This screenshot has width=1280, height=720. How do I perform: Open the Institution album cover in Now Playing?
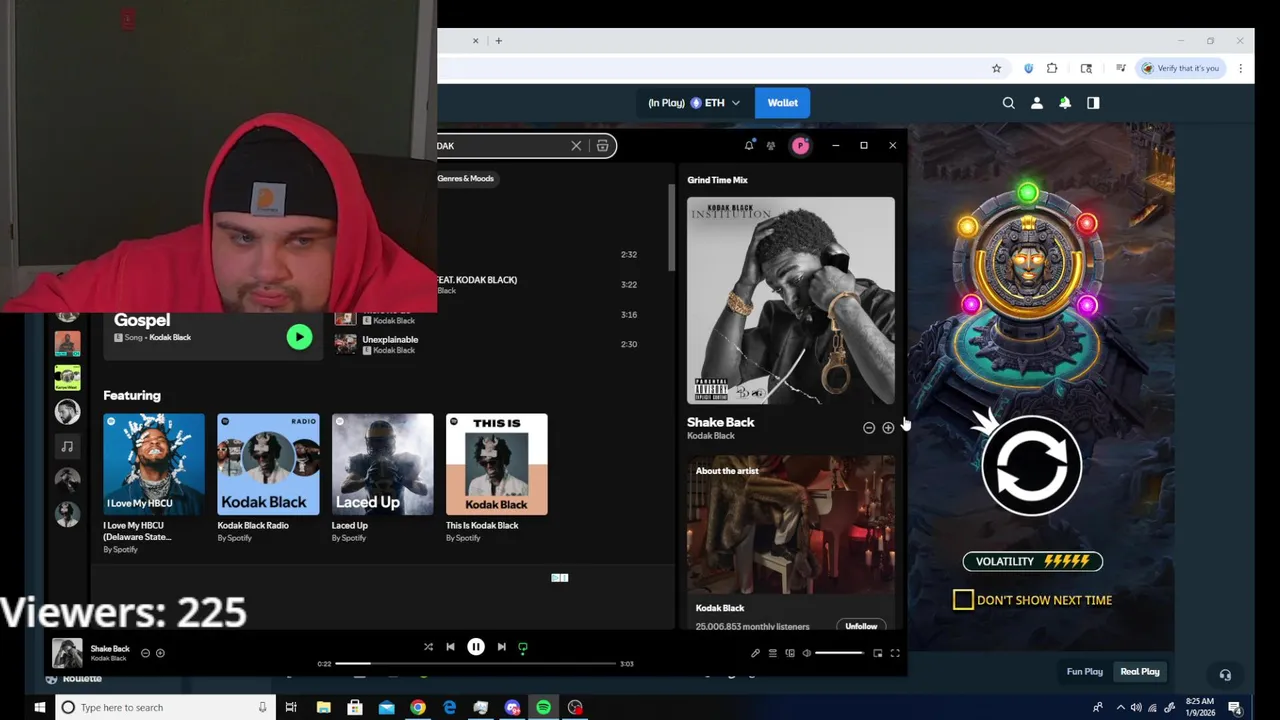pos(791,300)
